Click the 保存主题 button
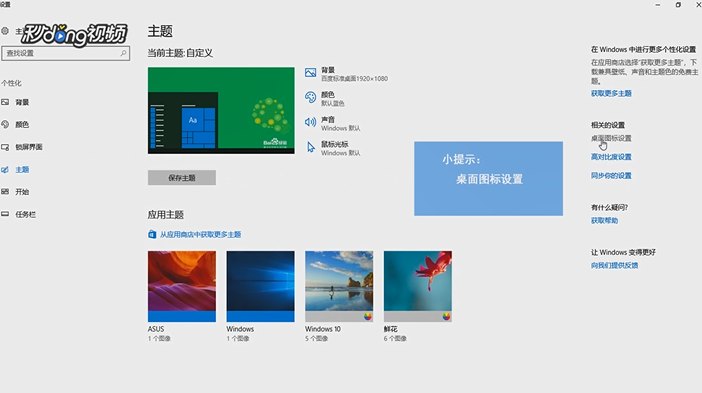Image resolution: width=702 pixels, height=393 pixels. (x=182, y=178)
